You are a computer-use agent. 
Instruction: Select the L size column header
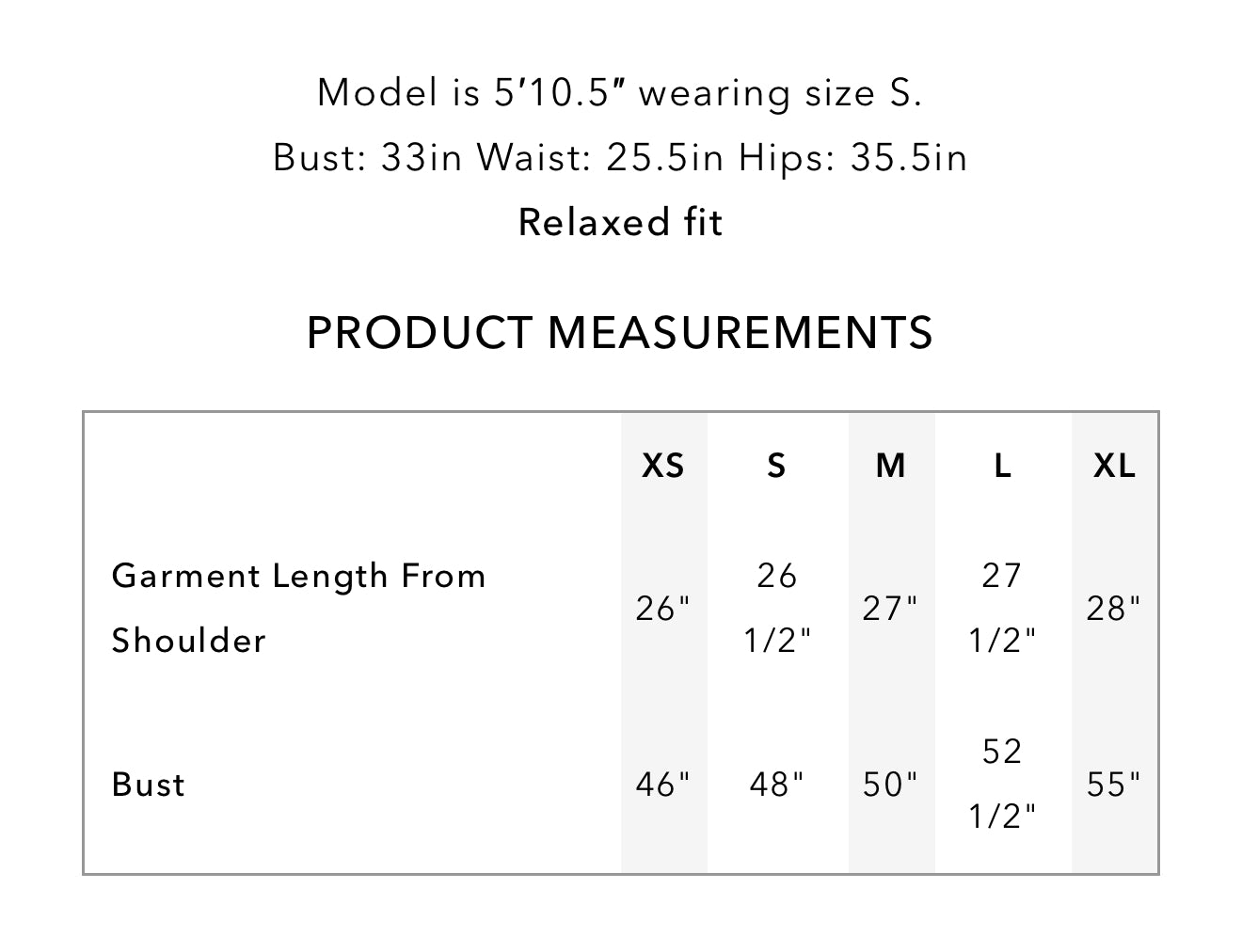pos(1003,465)
